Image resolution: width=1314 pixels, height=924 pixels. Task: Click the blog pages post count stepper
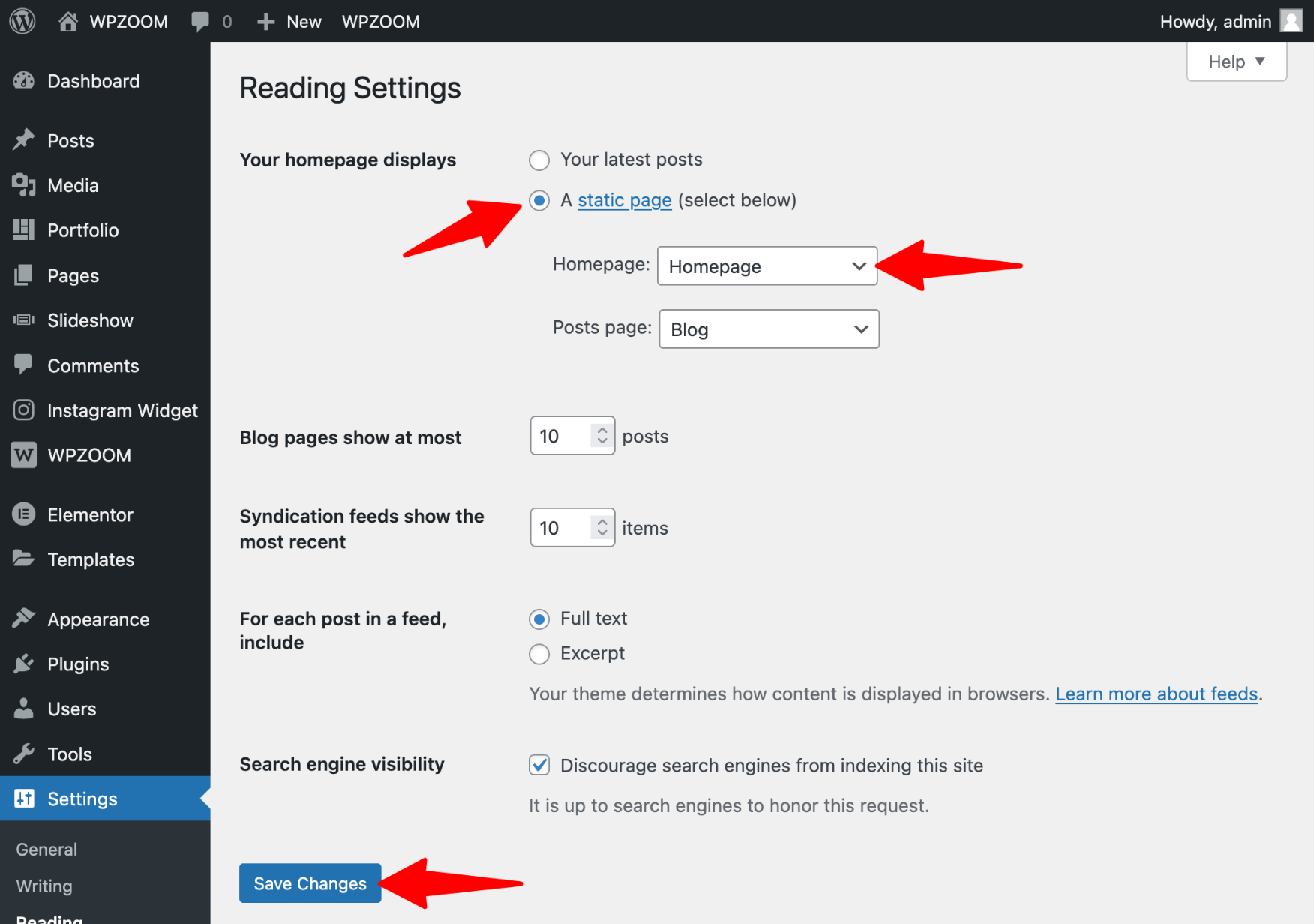[601, 436]
